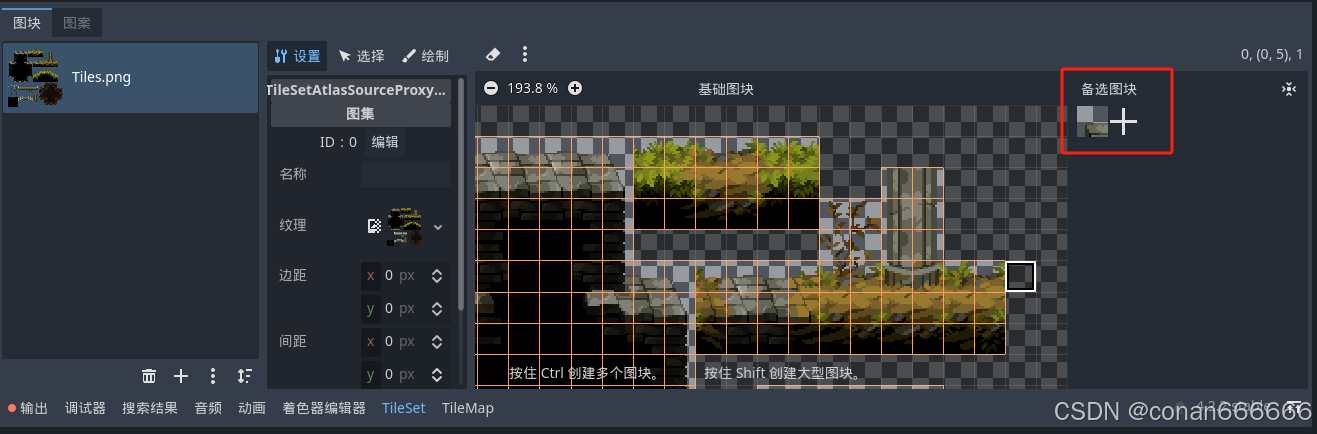Click 编辑 next to ID 0
This screenshot has height=434, width=1317.
coord(385,142)
